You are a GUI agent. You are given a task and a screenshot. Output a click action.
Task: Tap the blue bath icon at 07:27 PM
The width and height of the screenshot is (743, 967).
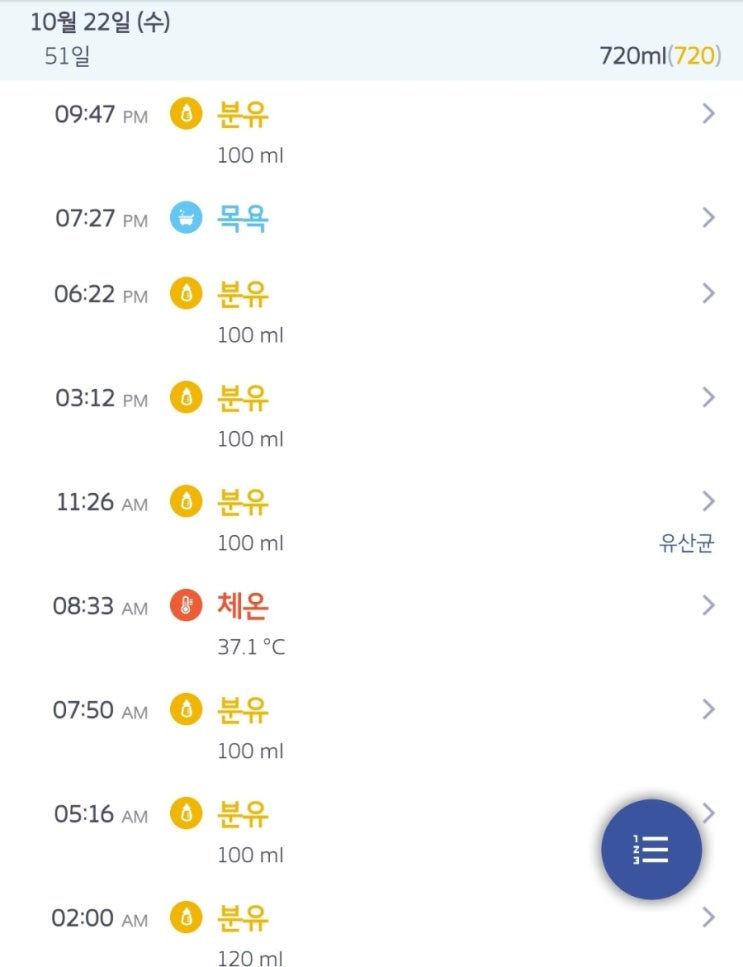tap(186, 218)
